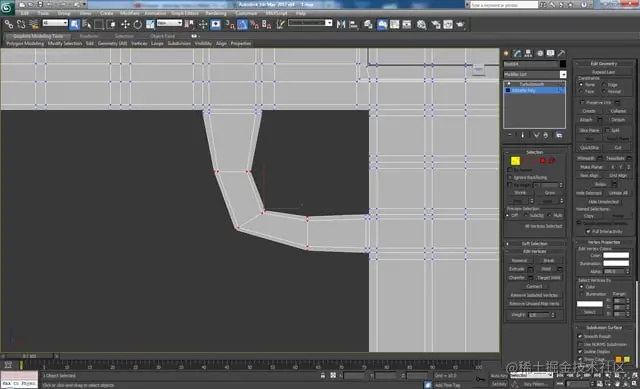Click the QuickSlice button

pyautogui.click(x=590, y=148)
